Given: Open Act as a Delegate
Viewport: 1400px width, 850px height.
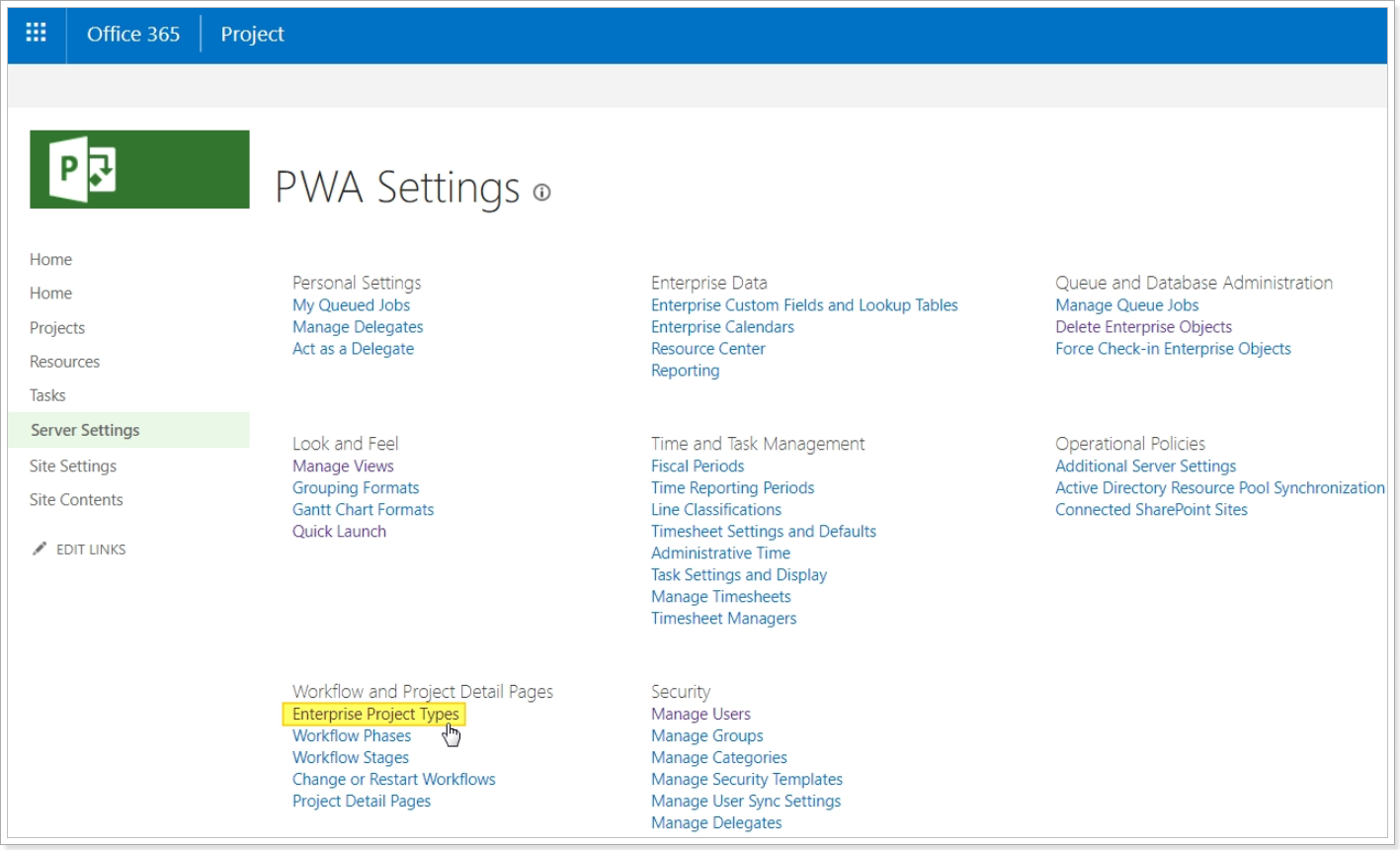Looking at the screenshot, I should [x=353, y=349].
